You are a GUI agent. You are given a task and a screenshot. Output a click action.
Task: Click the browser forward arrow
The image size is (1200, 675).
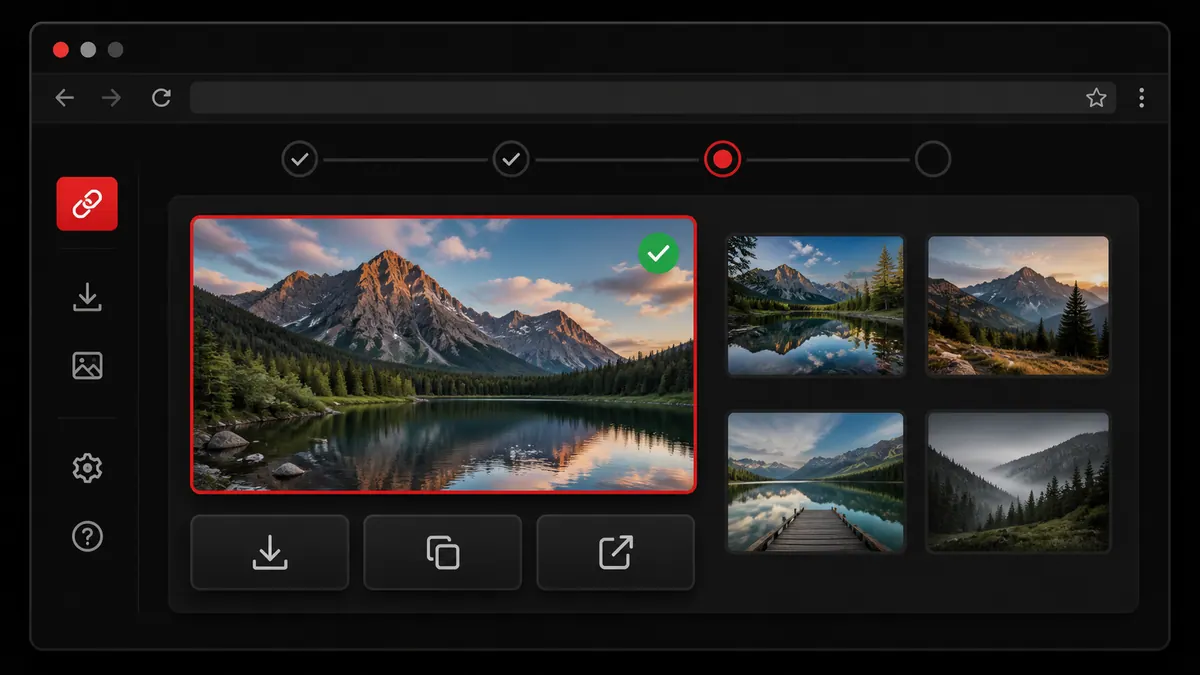pos(111,98)
